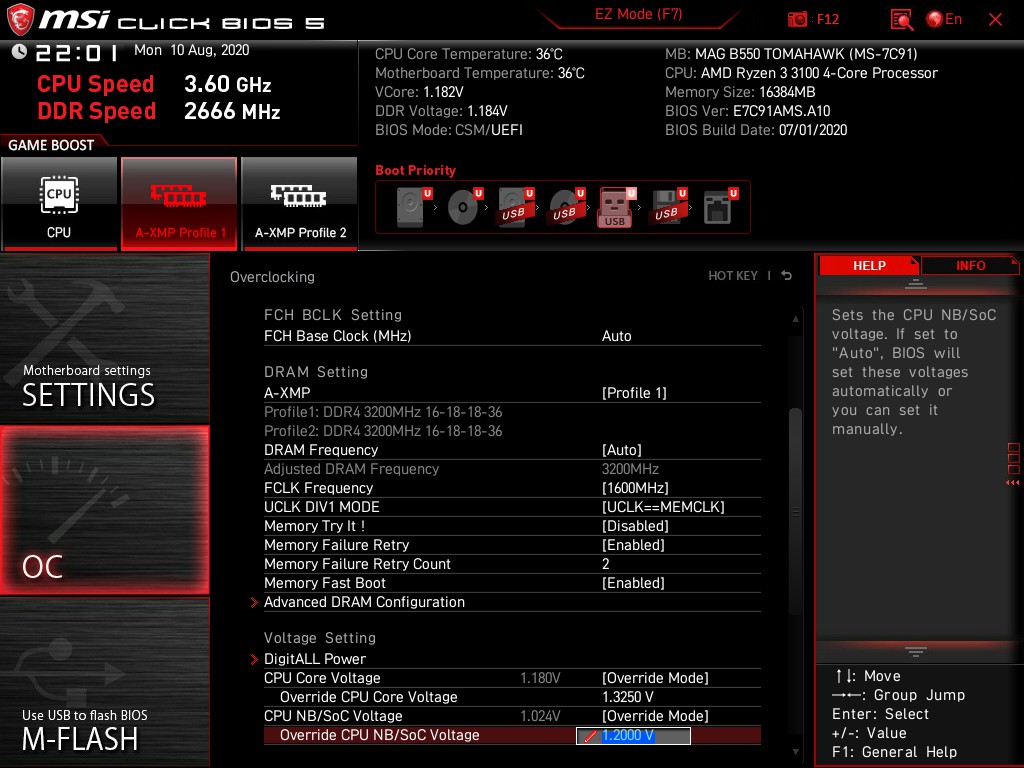Switch to the HELP tab
This screenshot has width=1024, height=768.
tap(869, 265)
